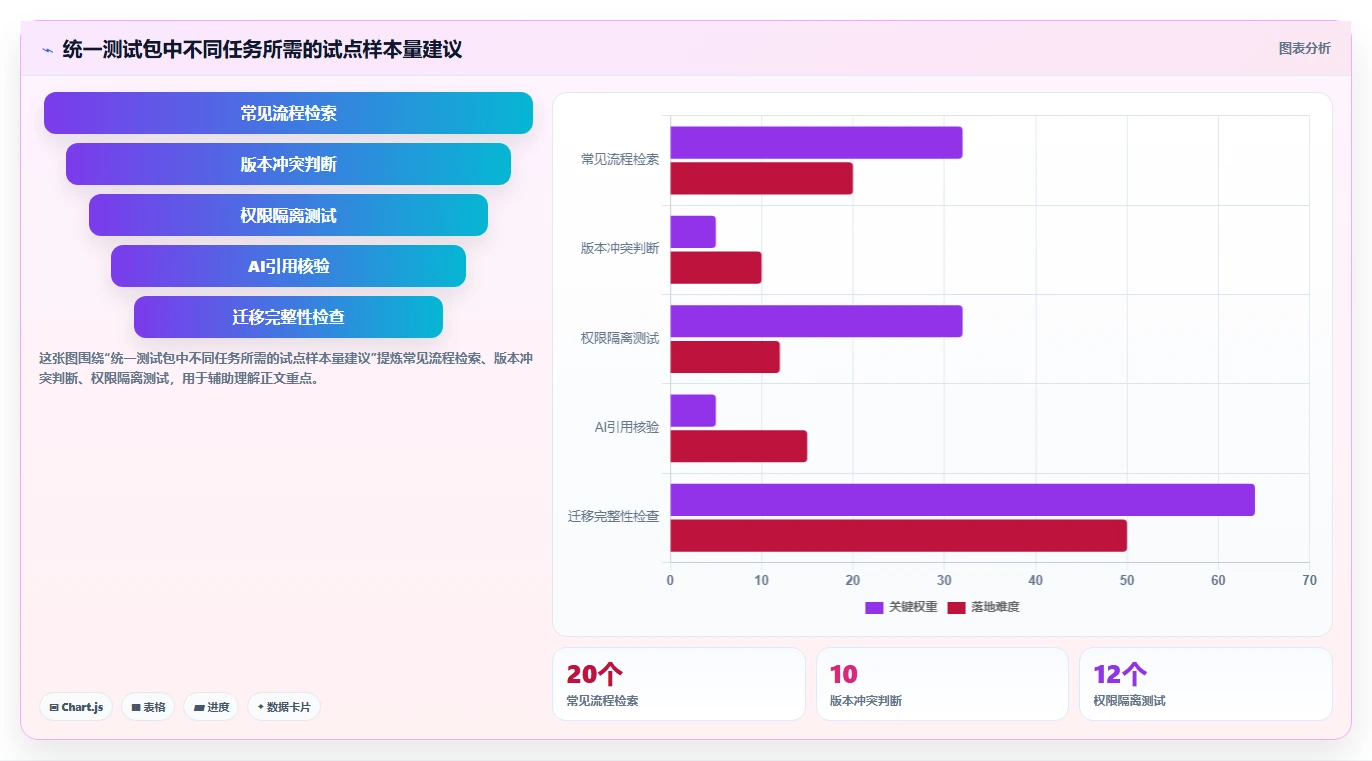This screenshot has height=761, width=1372.
Task: Click the crimson 落地难度 legend swatch
Action: click(956, 607)
